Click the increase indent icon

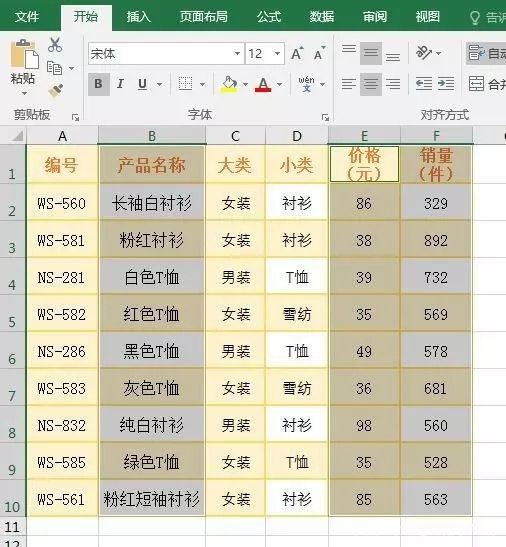(x=446, y=84)
